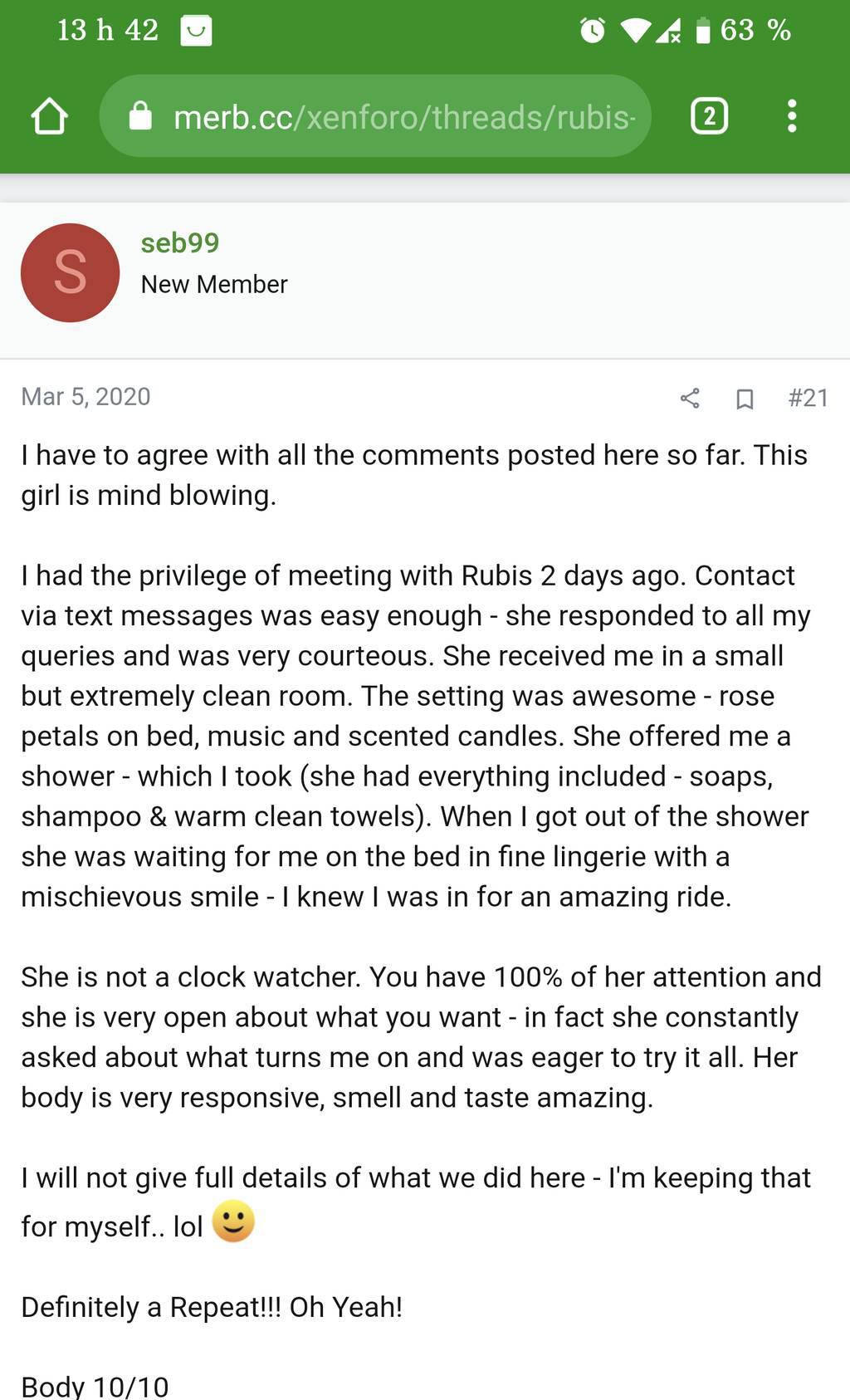Tap the battery icon at 63 %
The height and width of the screenshot is (1400, 850).
tap(703, 31)
